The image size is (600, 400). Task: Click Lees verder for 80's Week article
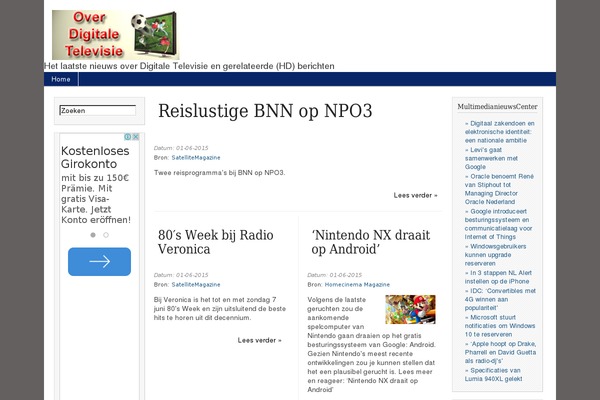tap(259, 340)
